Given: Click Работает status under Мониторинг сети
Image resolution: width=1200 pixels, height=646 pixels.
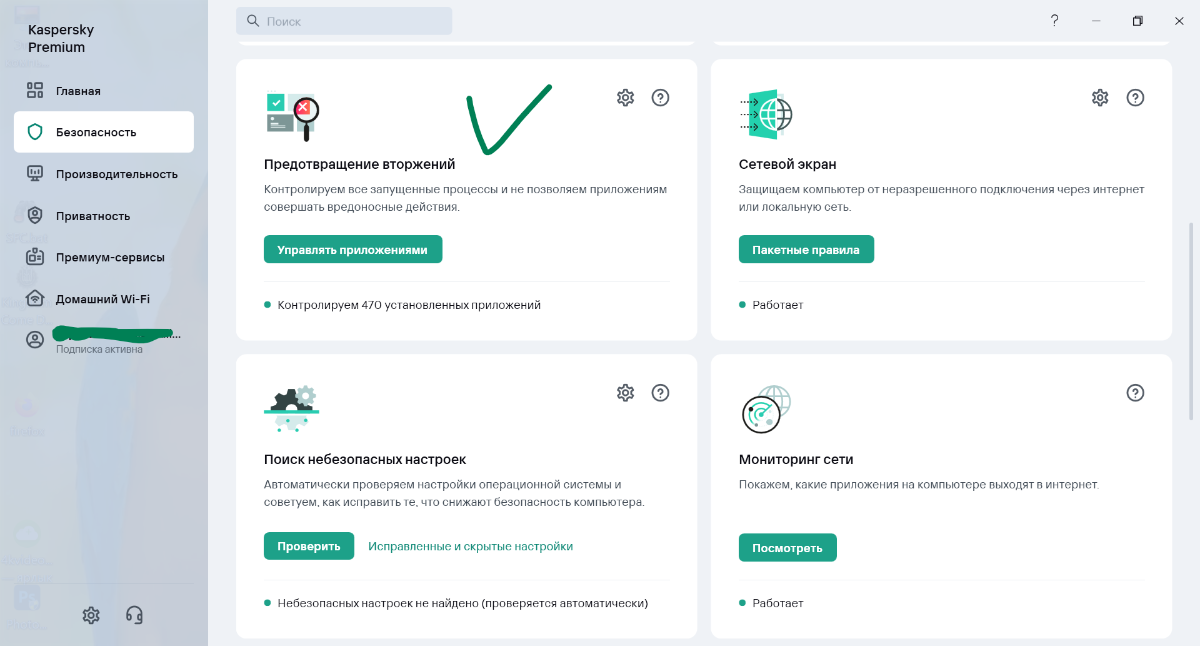Looking at the screenshot, I should (778, 603).
